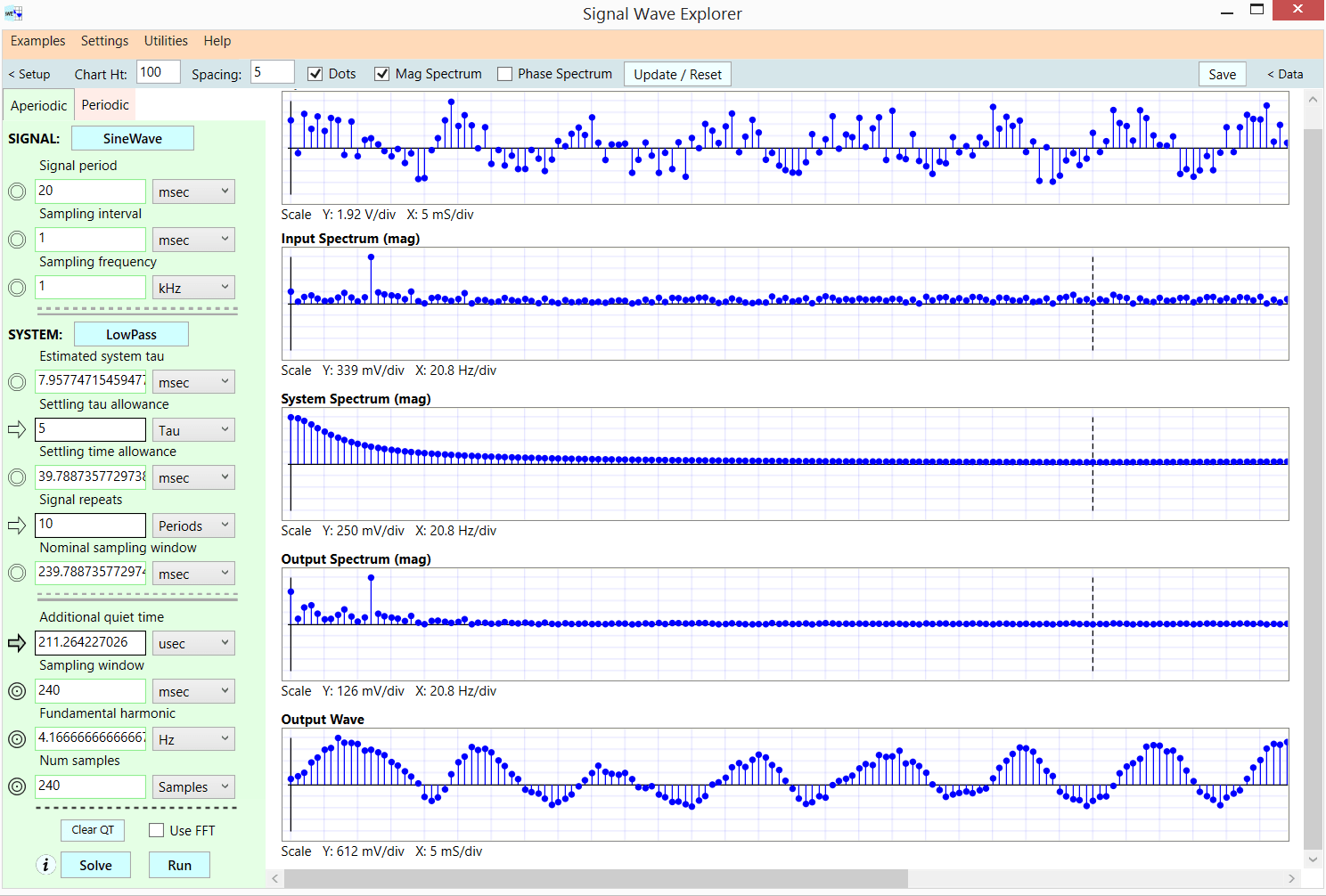Select the Sampling frequency radio button
The height and width of the screenshot is (896, 1326).
16,287
